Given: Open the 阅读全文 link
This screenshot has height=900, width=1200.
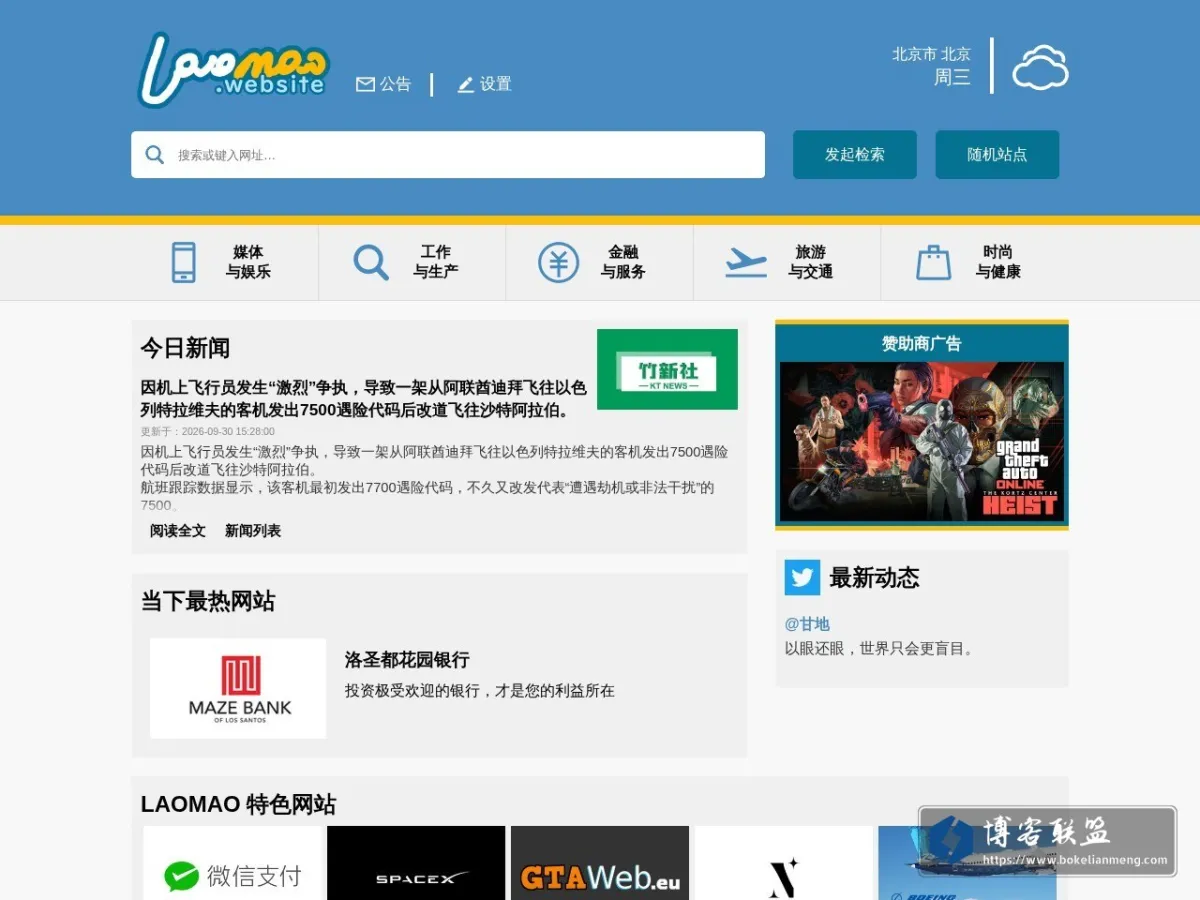Looking at the screenshot, I should (x=178, y=531).
